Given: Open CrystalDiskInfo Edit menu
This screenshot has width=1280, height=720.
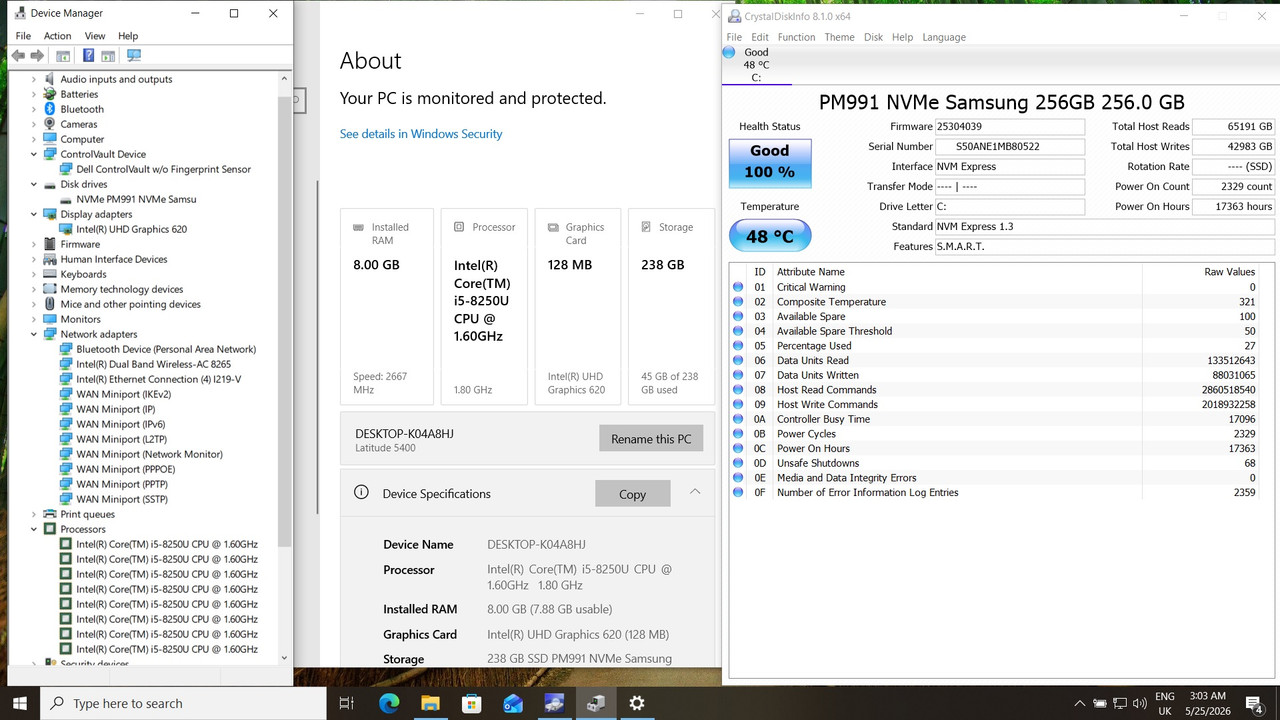Looking at the screenshot, I should point(760,37).
